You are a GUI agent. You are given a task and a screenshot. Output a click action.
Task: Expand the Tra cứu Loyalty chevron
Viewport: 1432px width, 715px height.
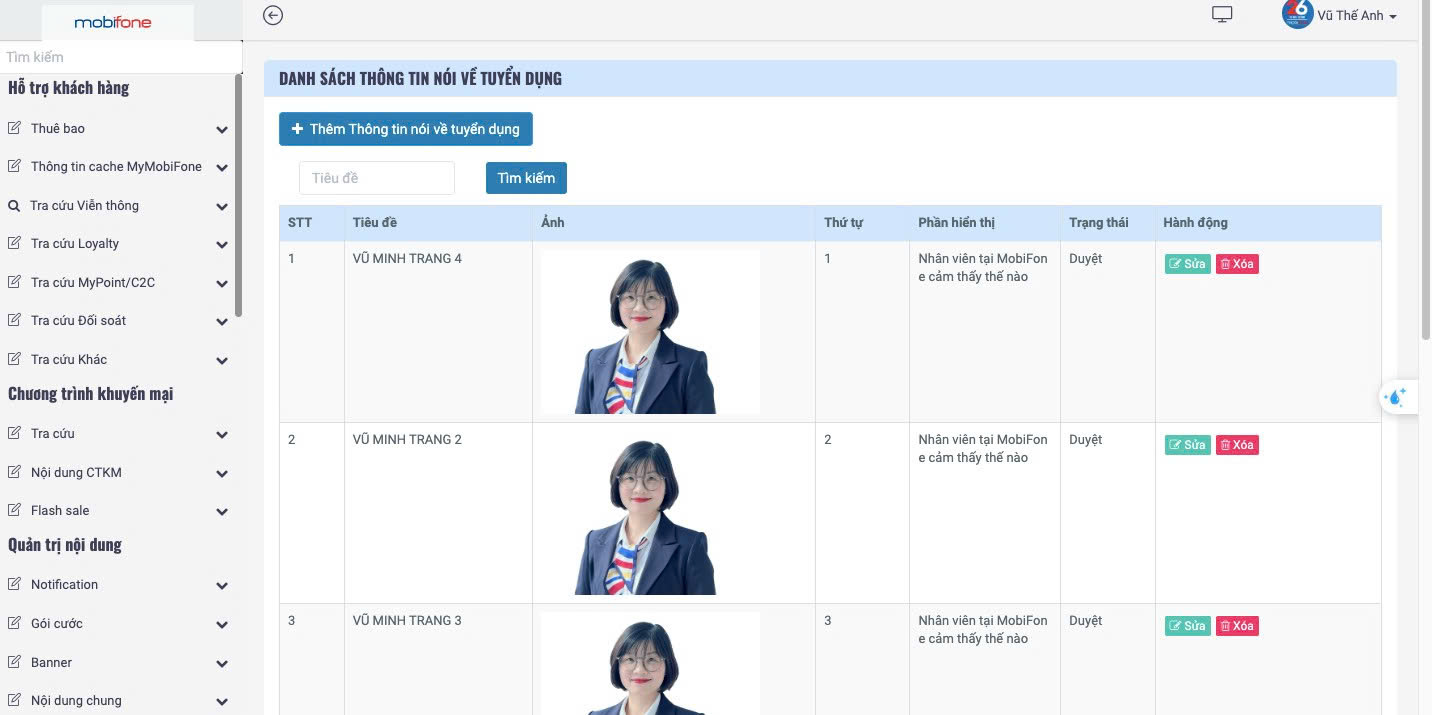point(222,245)
